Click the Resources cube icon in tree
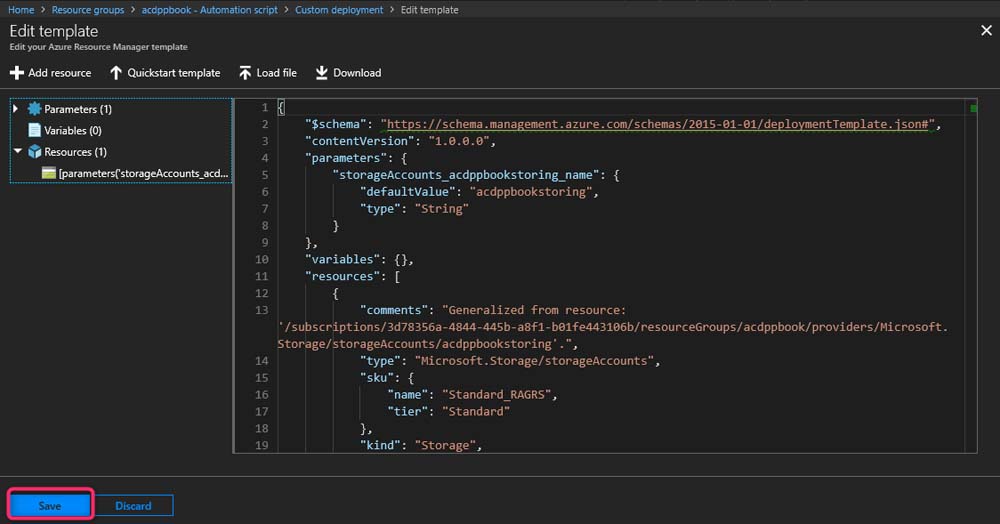1000x524 pixels. [35, 152]
